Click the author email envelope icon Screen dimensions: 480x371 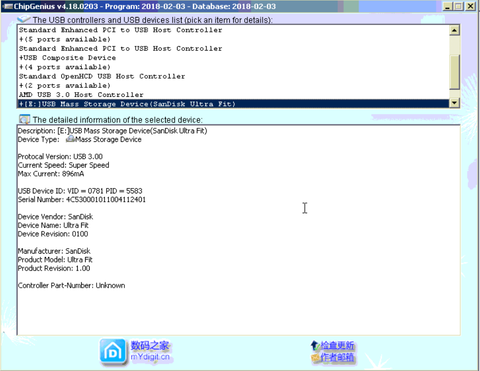[315, 358]
